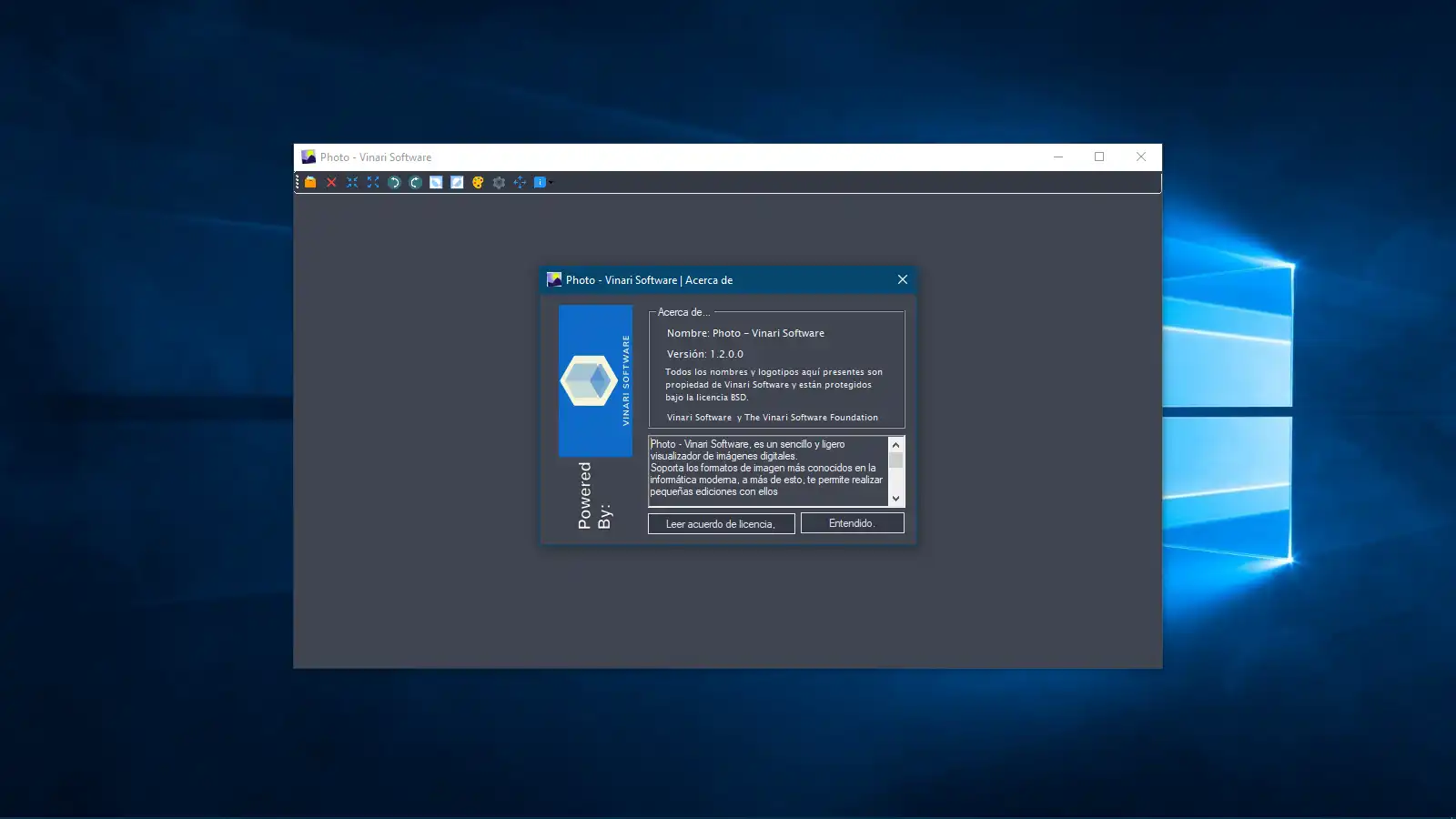Viewport: 1456px width, 819px height.
Task: Open the color palette tool
Action: click(x=478, y=182)
